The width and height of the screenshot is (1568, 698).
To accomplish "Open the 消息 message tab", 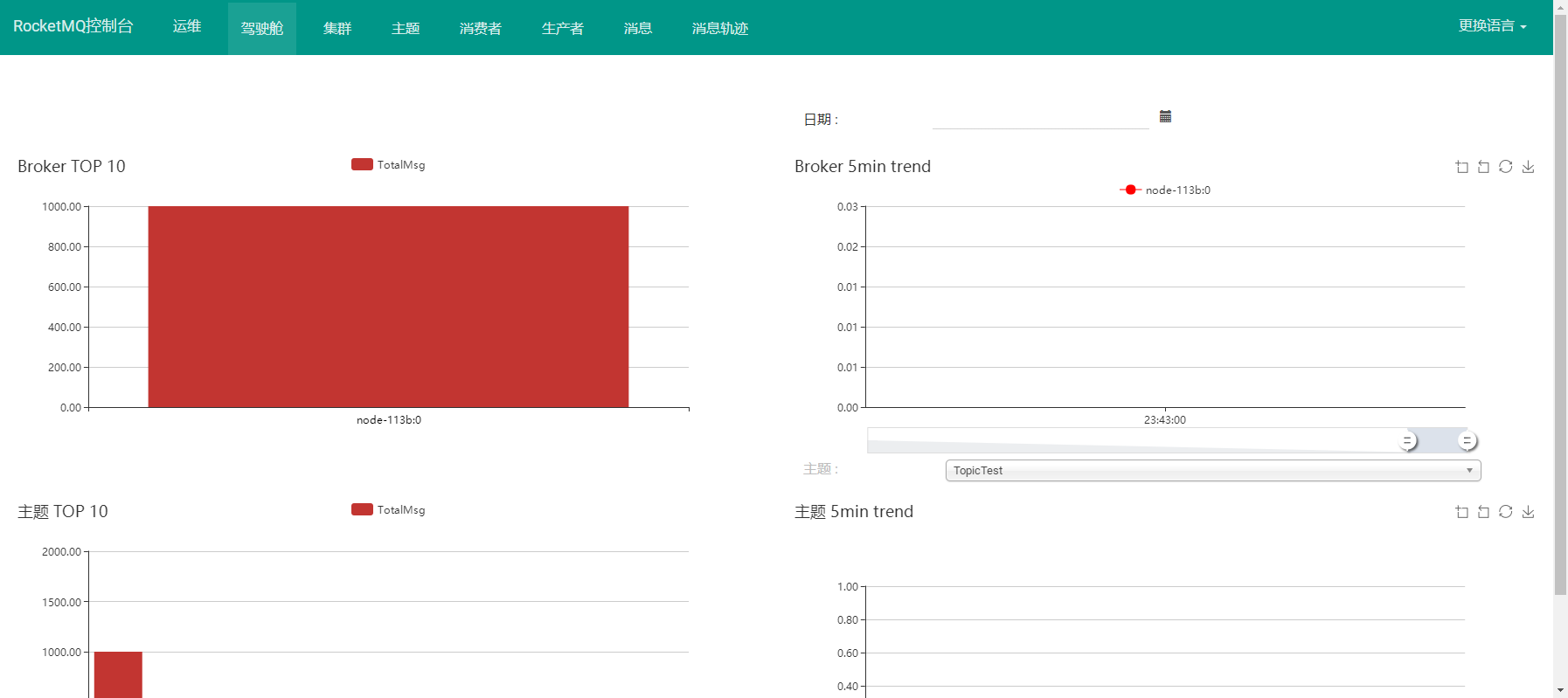I will point(638,28).
